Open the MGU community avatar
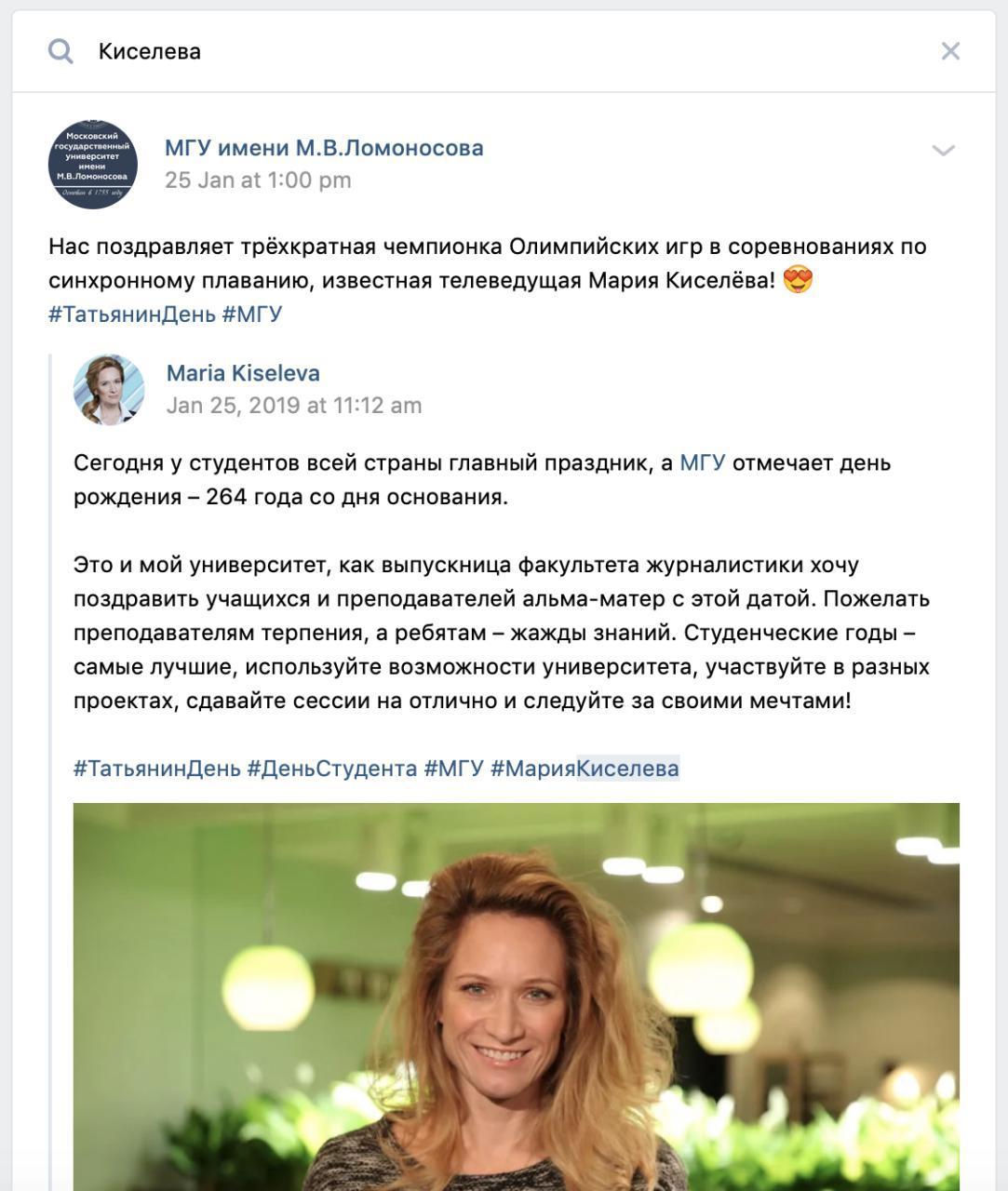Viewport: 1008px width, 1191px height. [93, 164]
